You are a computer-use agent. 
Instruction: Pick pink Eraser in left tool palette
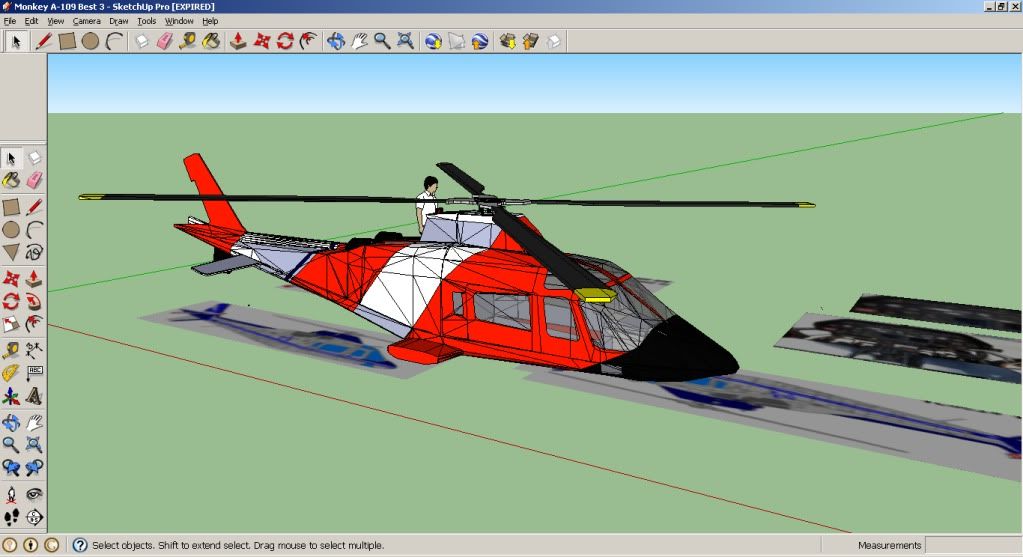tap(34, 180)
